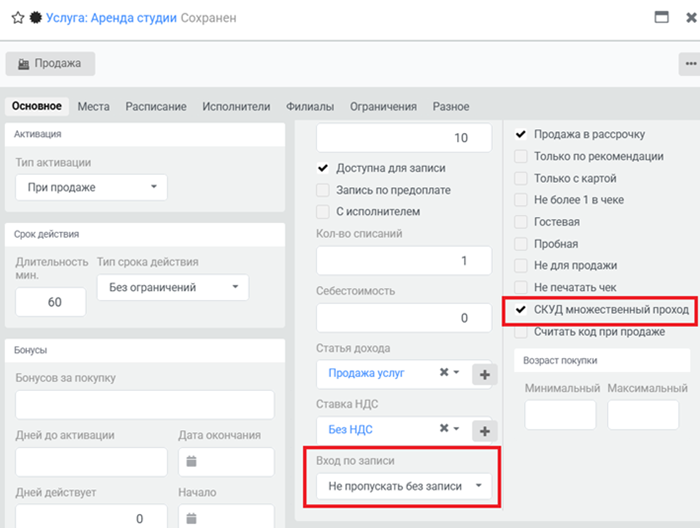
Task: Switch to the Основное tab
Action: tap(37, 106)
